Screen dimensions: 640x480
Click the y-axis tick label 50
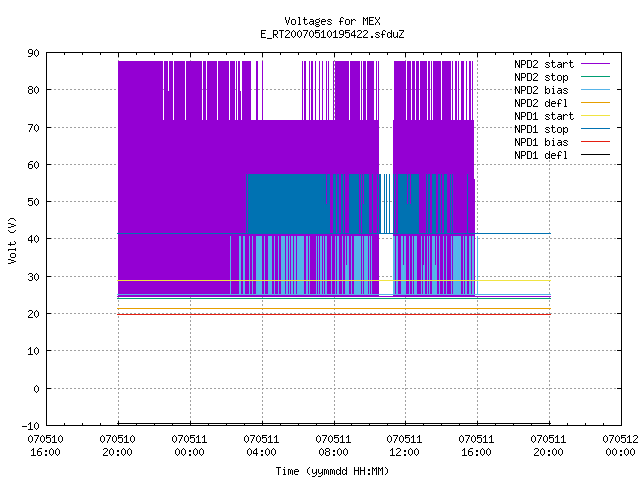click(x=33, y=202)
